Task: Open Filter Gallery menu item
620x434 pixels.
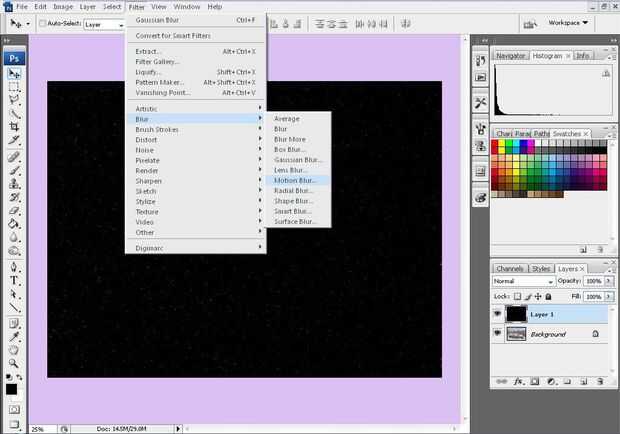Action: coord(195,62)
